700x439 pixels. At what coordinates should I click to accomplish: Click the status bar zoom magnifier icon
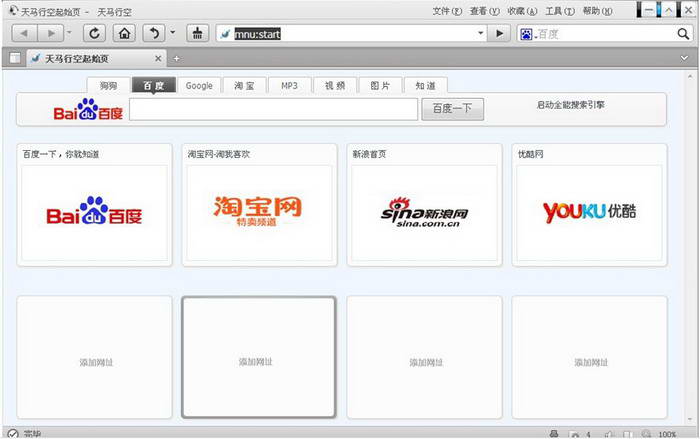[646, 434]
